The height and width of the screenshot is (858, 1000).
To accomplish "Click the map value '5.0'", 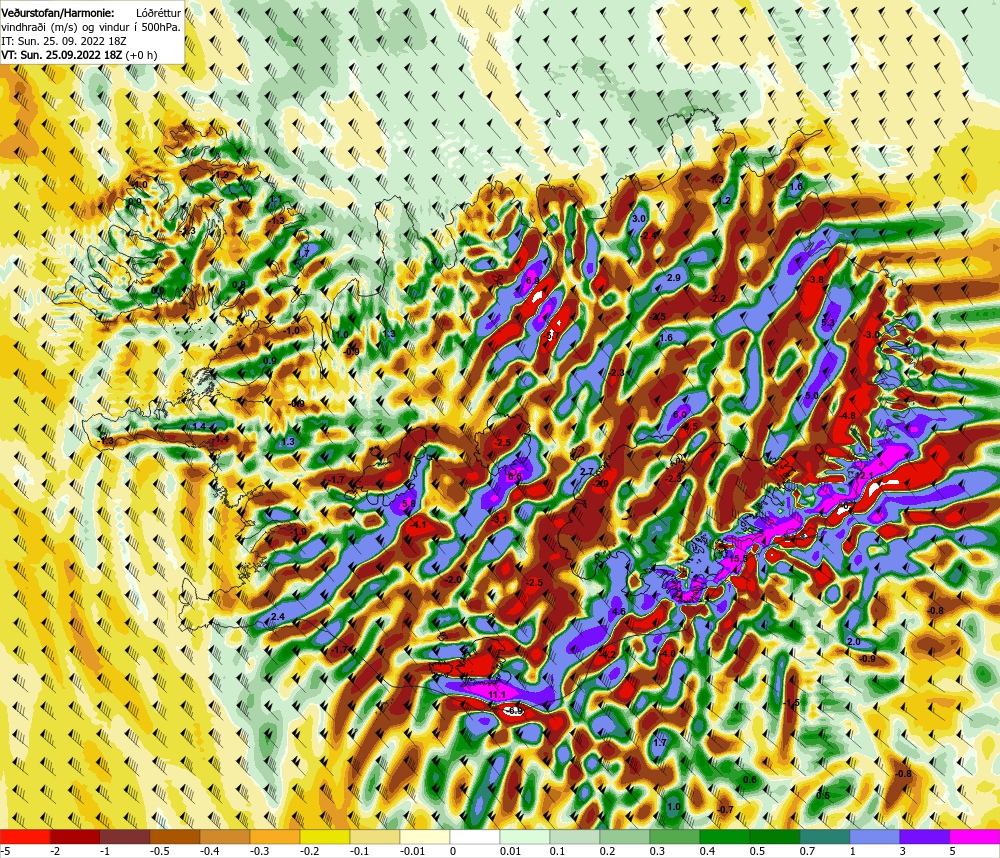I will point(811,396).
